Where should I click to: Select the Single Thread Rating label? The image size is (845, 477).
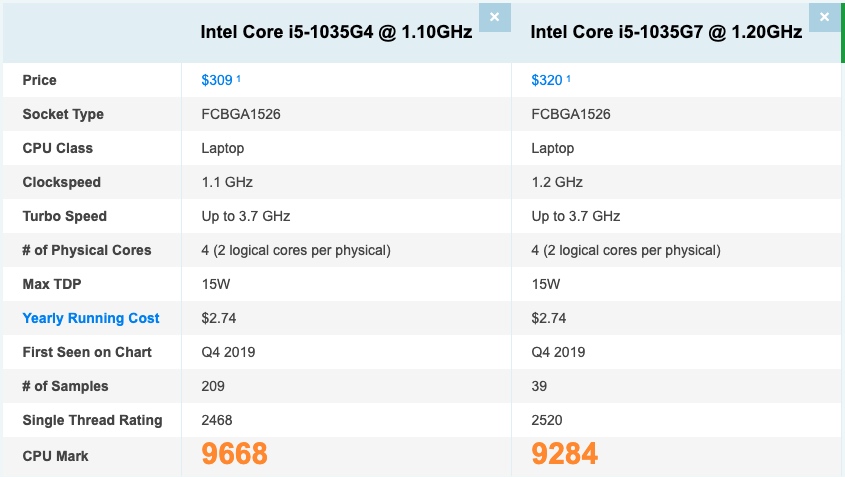pos(92,420)
